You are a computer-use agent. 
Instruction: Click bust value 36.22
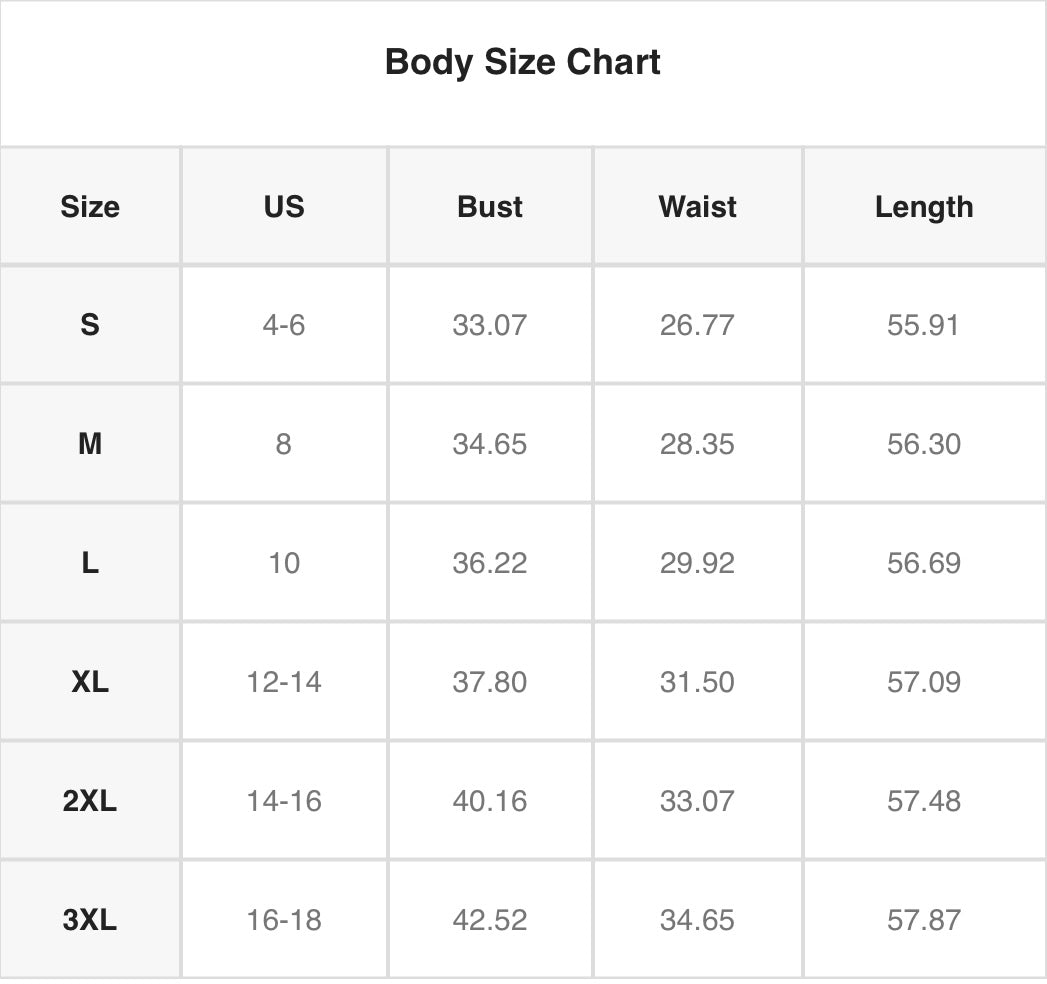490,563
